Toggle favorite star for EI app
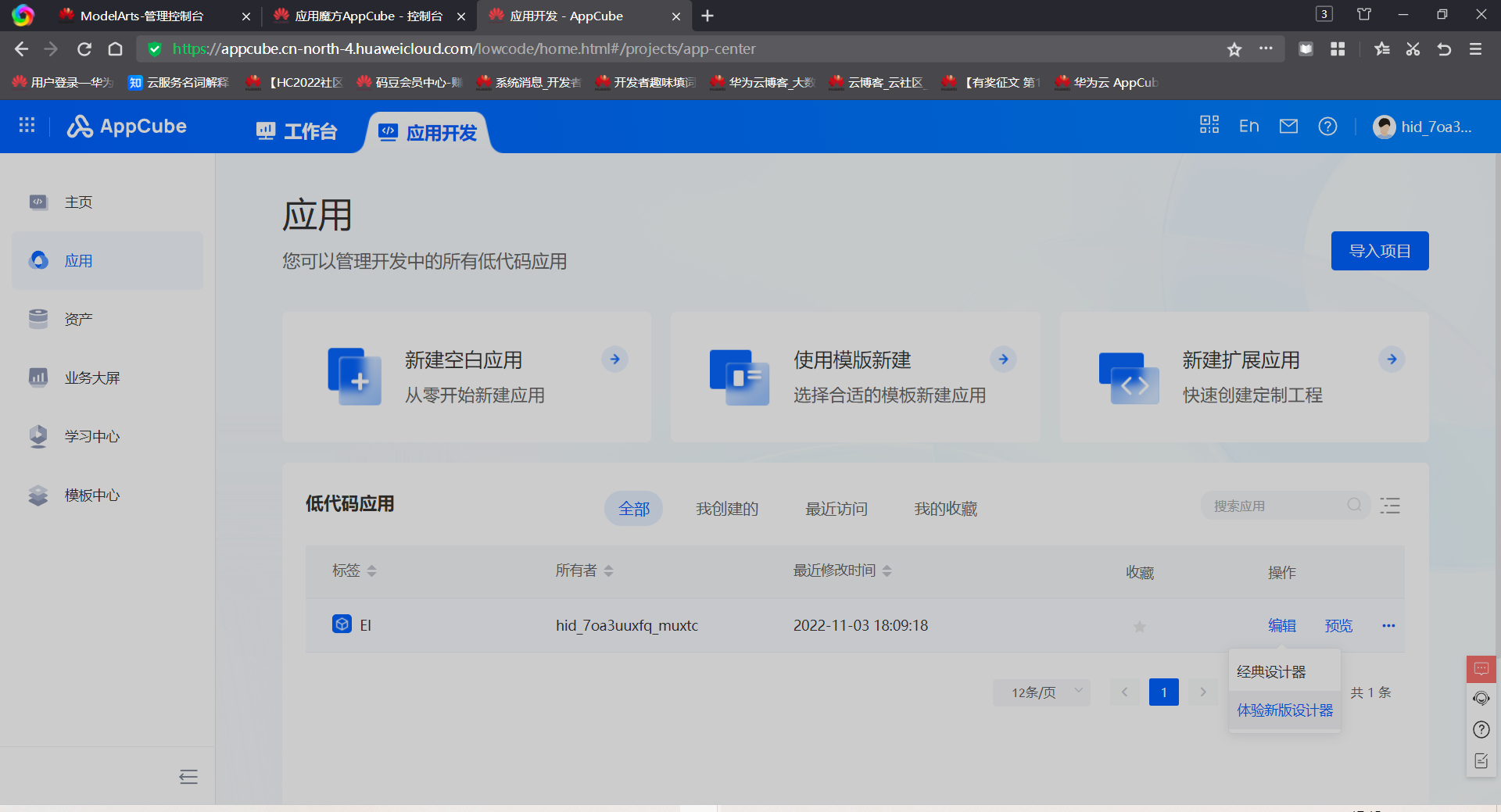This screenshot has width=1501, height=812. (1140, 626)
